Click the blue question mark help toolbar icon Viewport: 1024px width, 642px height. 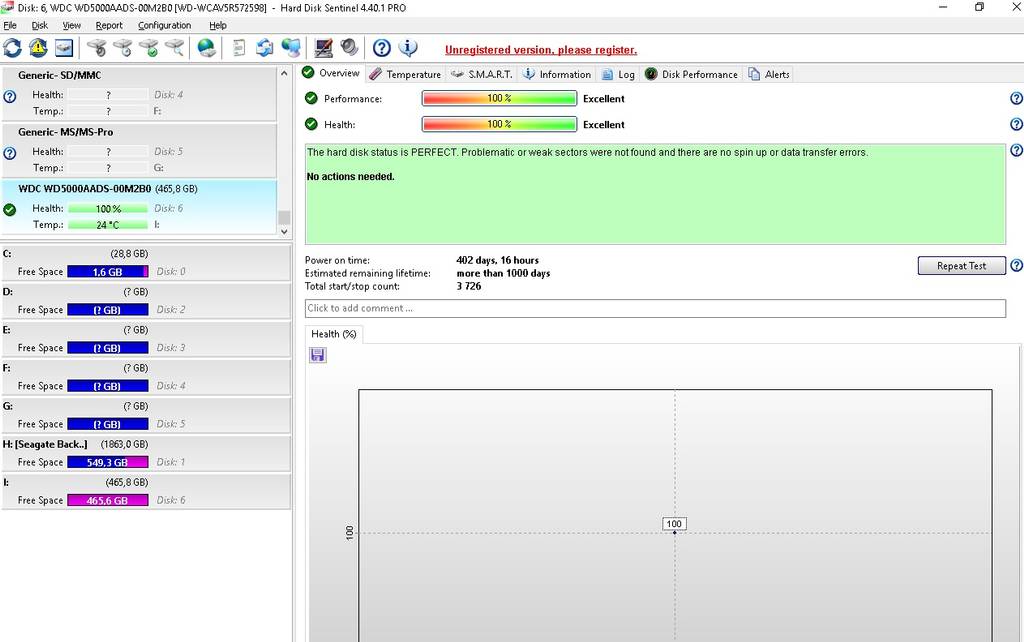click(381, 47)
